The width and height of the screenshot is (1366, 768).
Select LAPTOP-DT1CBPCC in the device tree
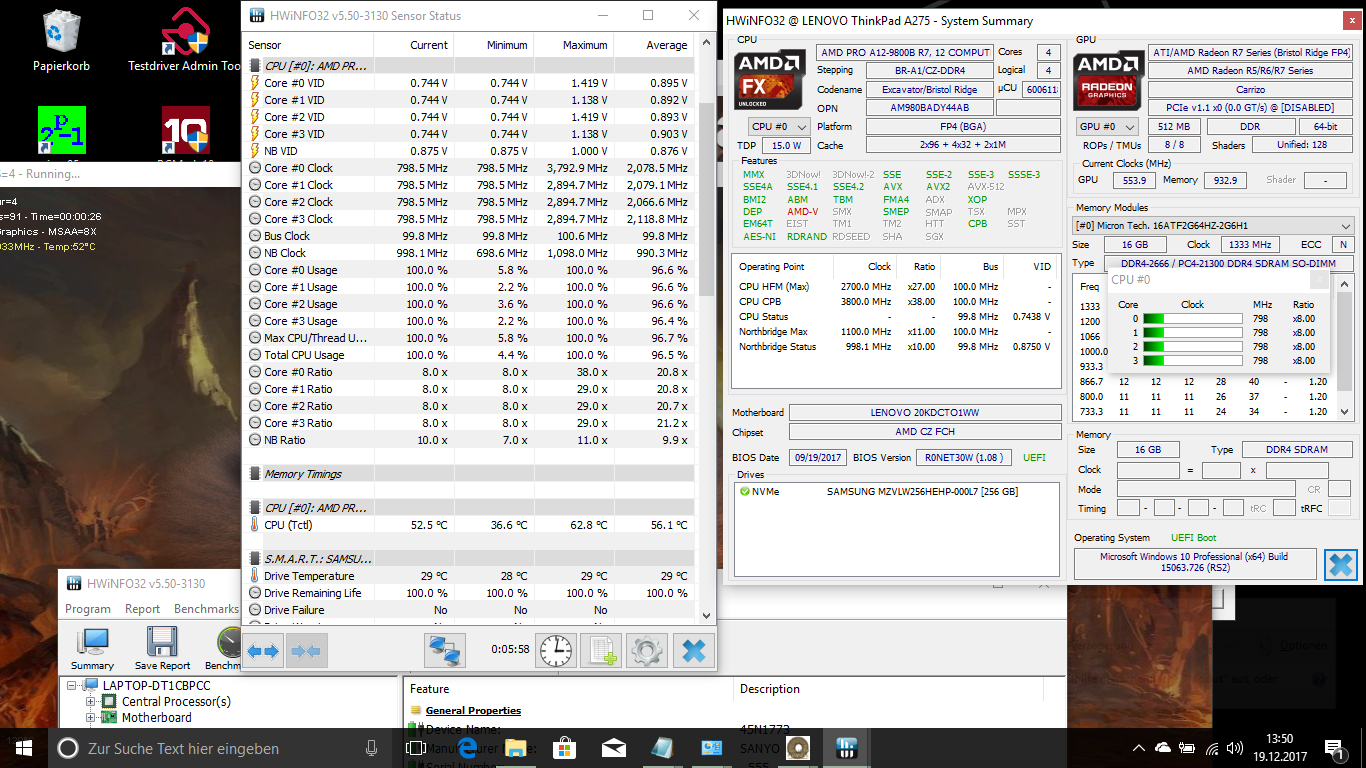pyautogui.click(x=157, y=686)
